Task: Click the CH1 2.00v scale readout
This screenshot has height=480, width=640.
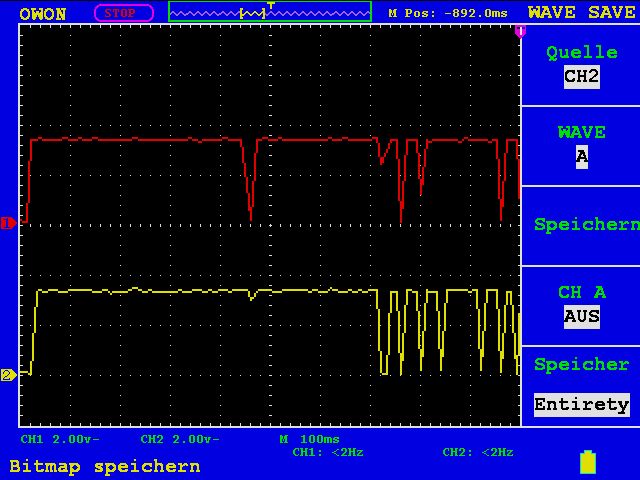Action: pos(60,439)
